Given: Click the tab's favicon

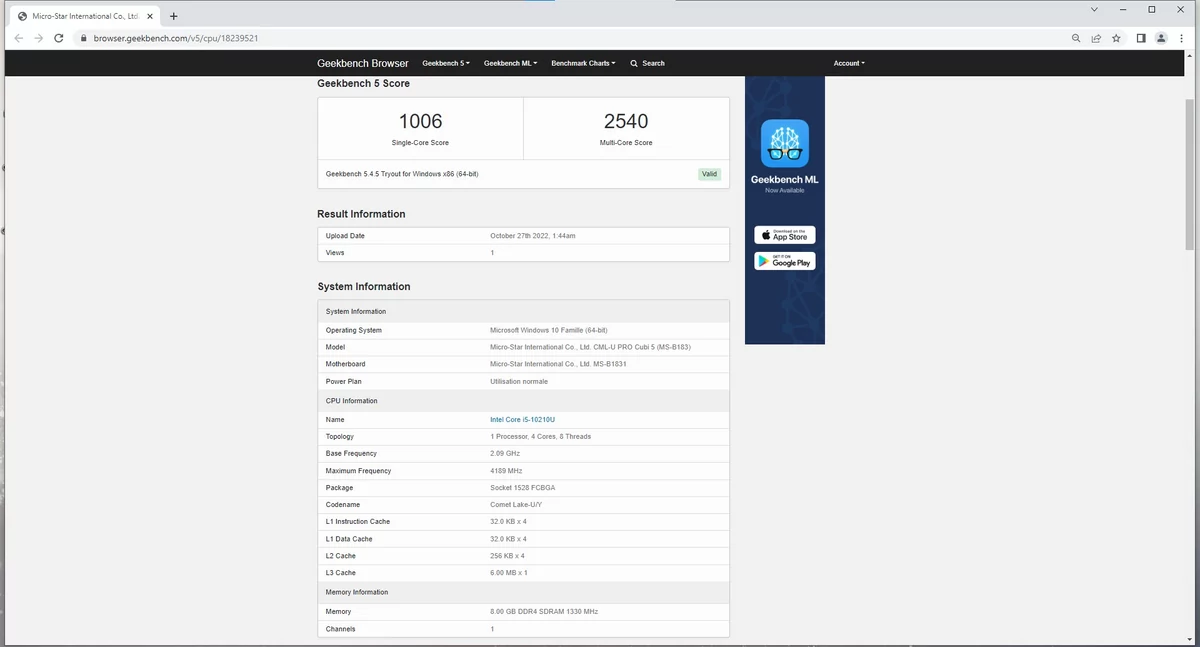Looking at the screenshot, I should [22, 16].
